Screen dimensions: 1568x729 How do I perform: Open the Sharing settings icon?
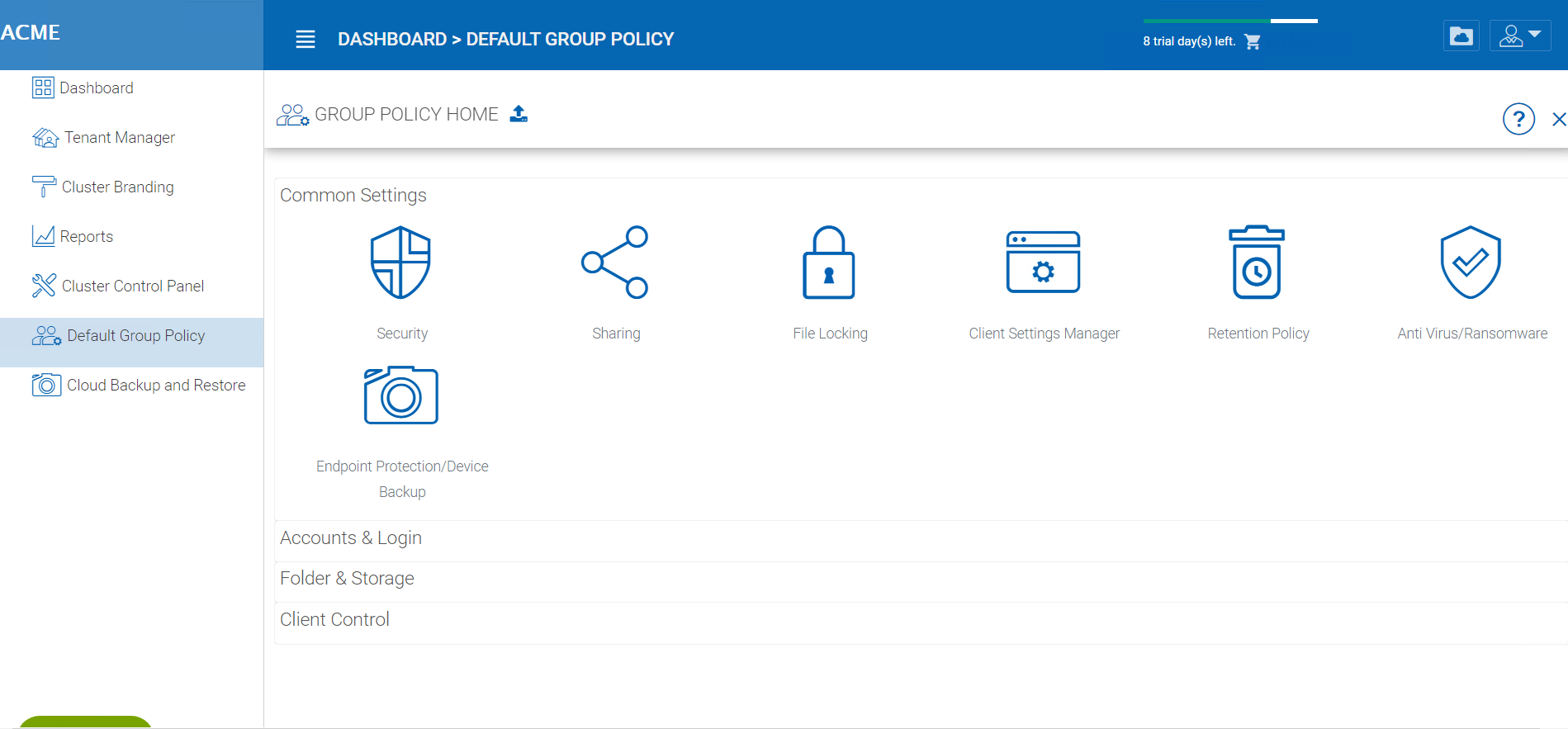coord(615,263)
